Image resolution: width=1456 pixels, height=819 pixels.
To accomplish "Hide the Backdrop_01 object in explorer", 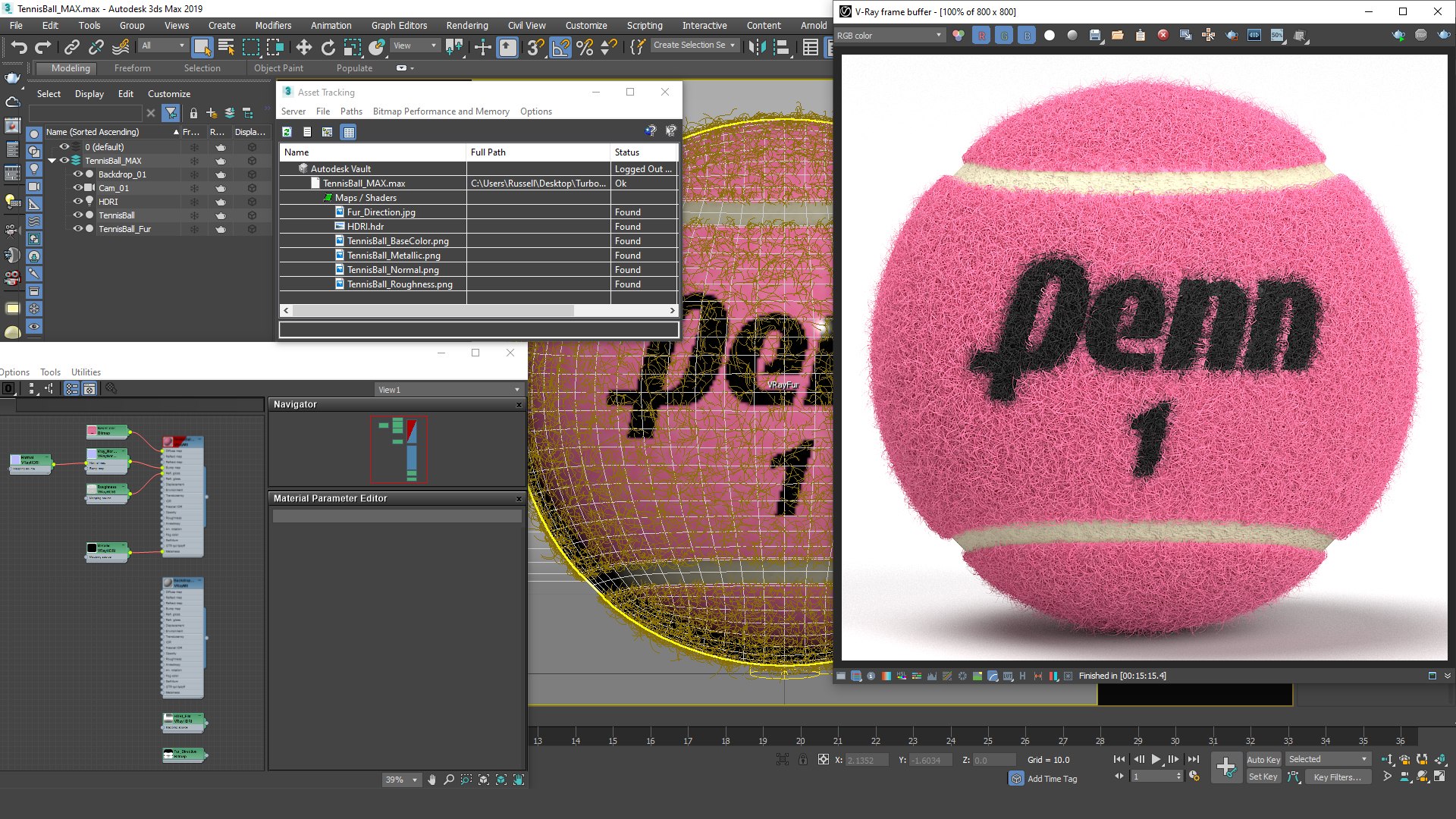I will pyautogui.click(x=77, y=174).
